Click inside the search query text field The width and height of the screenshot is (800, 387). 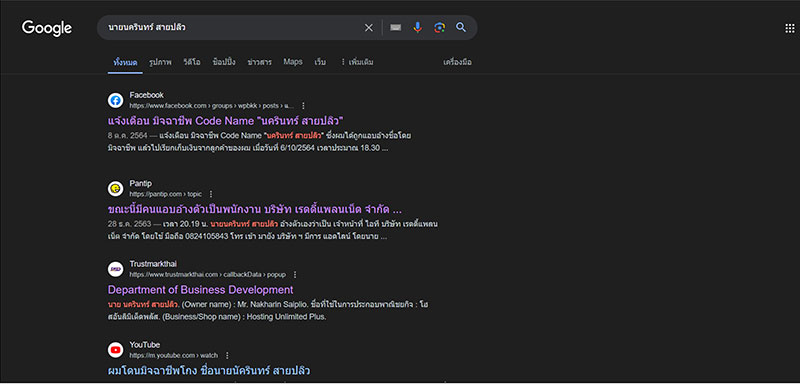tap(232, 28)
